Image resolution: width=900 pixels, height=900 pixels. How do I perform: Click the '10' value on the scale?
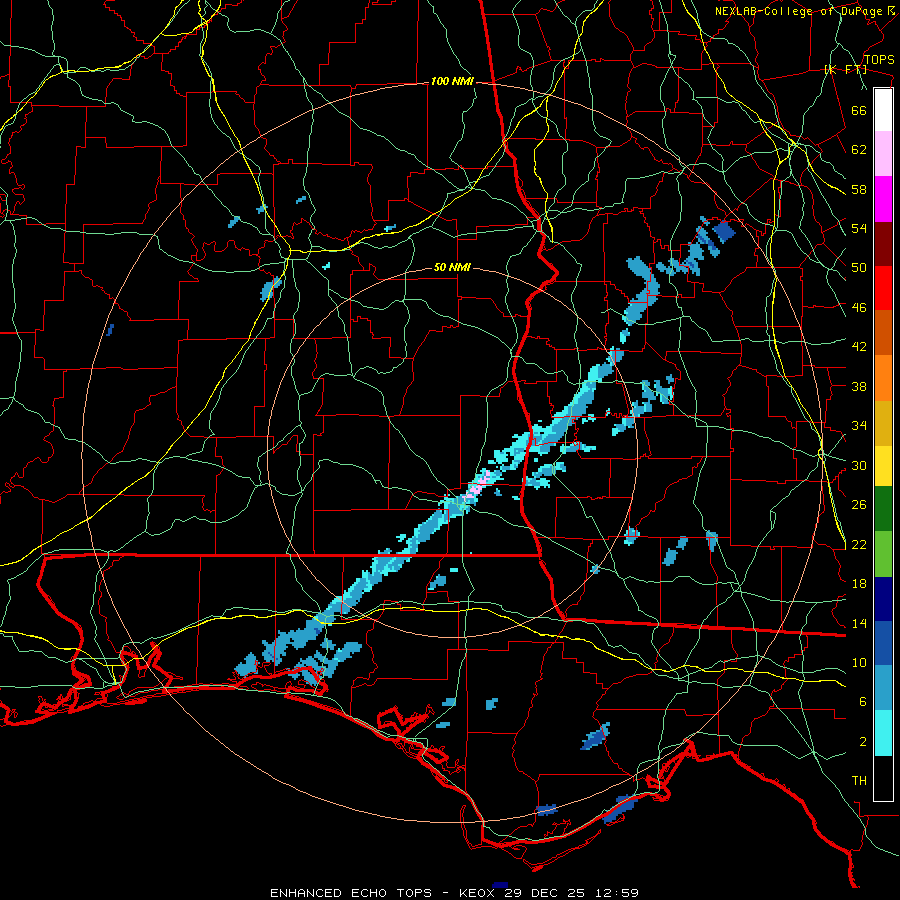point(859,662)
